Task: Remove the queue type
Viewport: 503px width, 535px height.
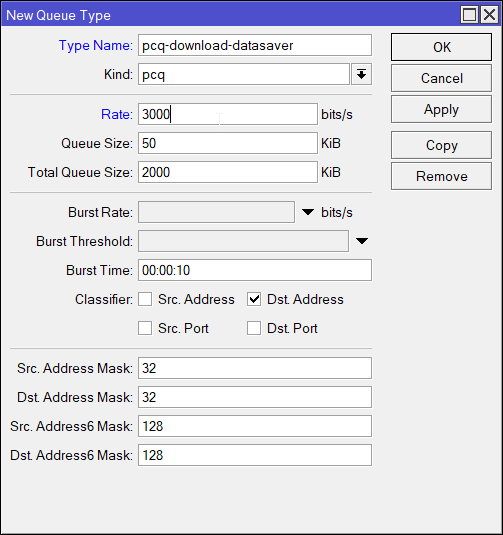Action: coord(441,176)
